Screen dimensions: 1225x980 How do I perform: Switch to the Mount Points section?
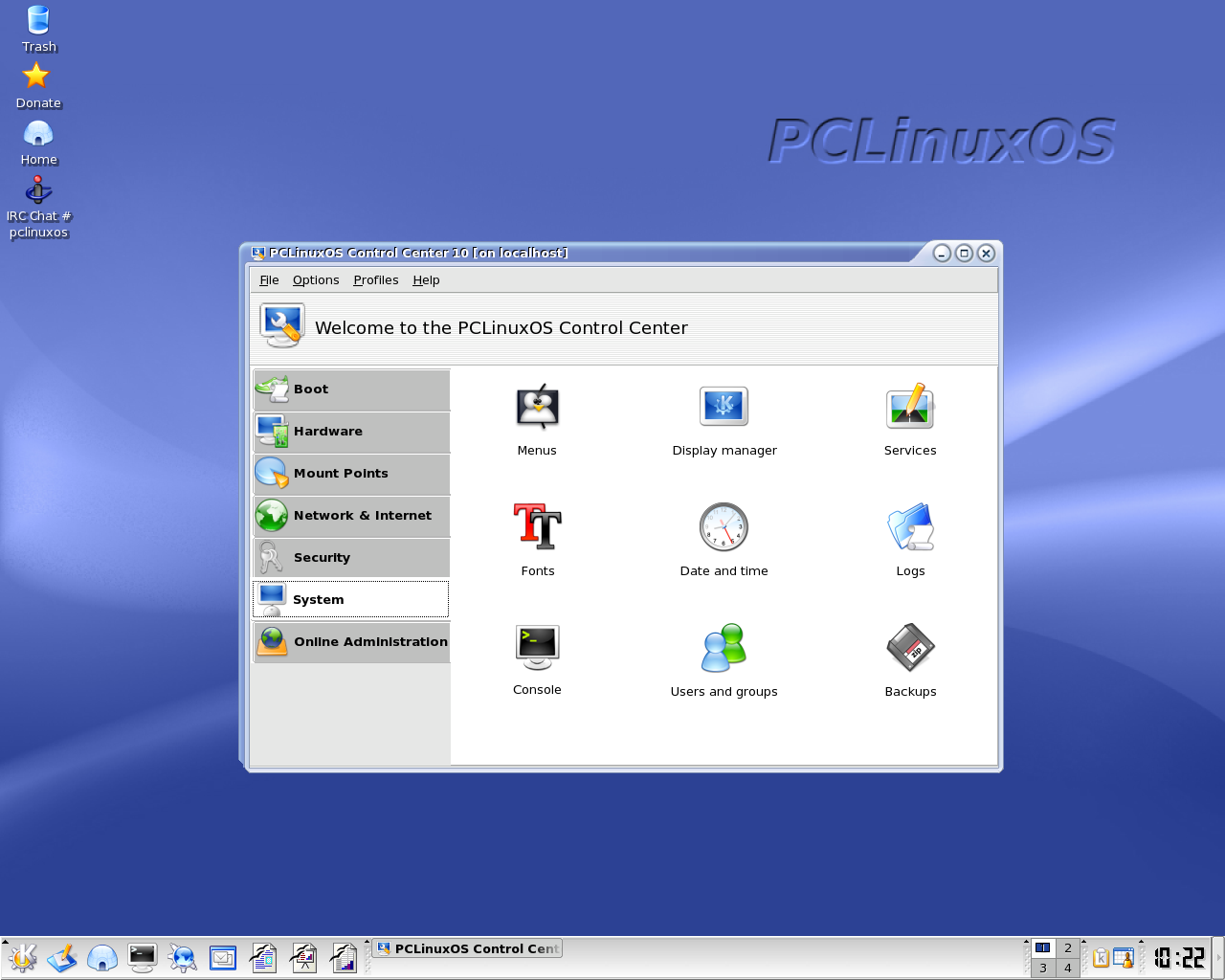click(351, 474)
